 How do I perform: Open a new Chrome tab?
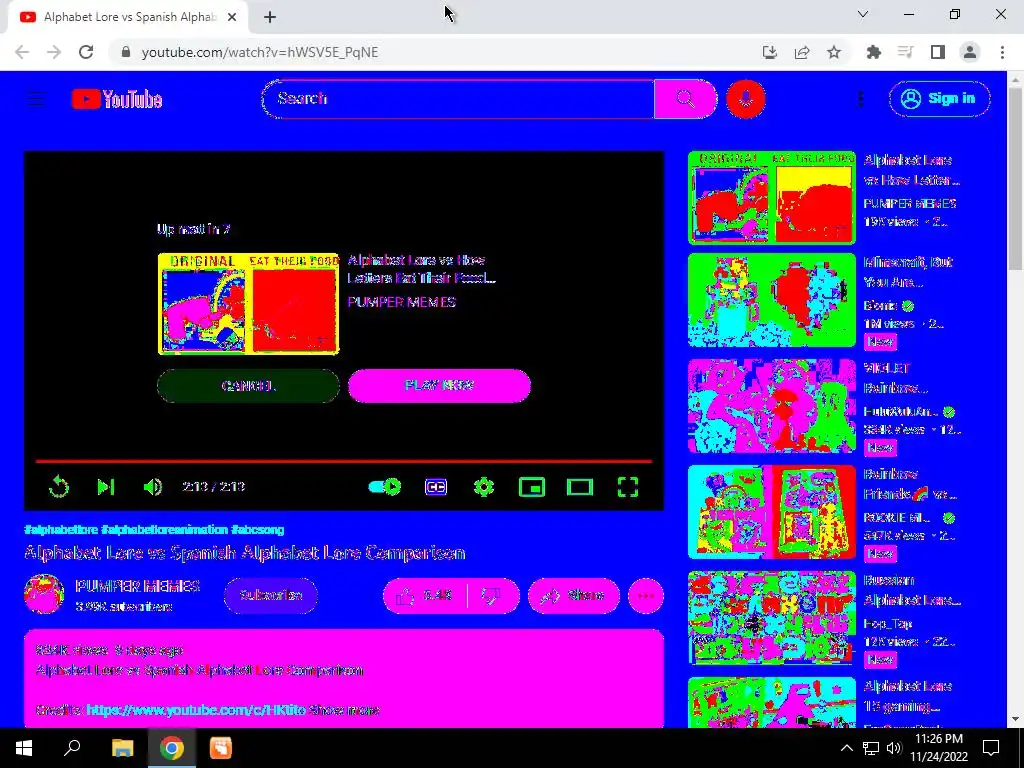[270, 17]
